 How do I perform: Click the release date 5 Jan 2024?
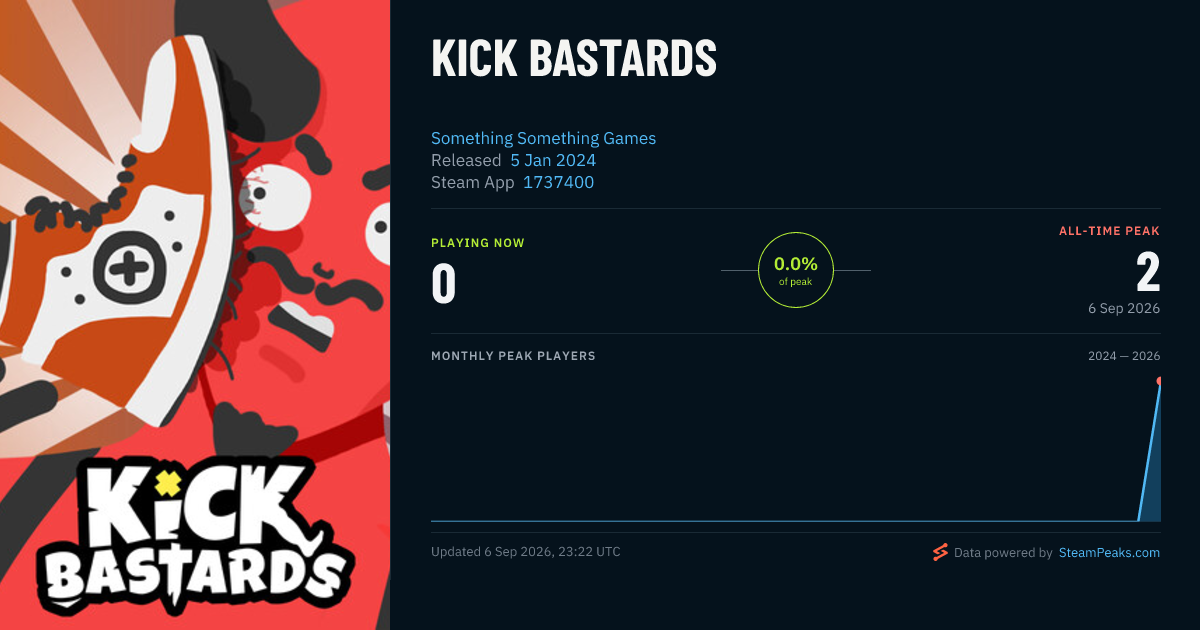553,160
